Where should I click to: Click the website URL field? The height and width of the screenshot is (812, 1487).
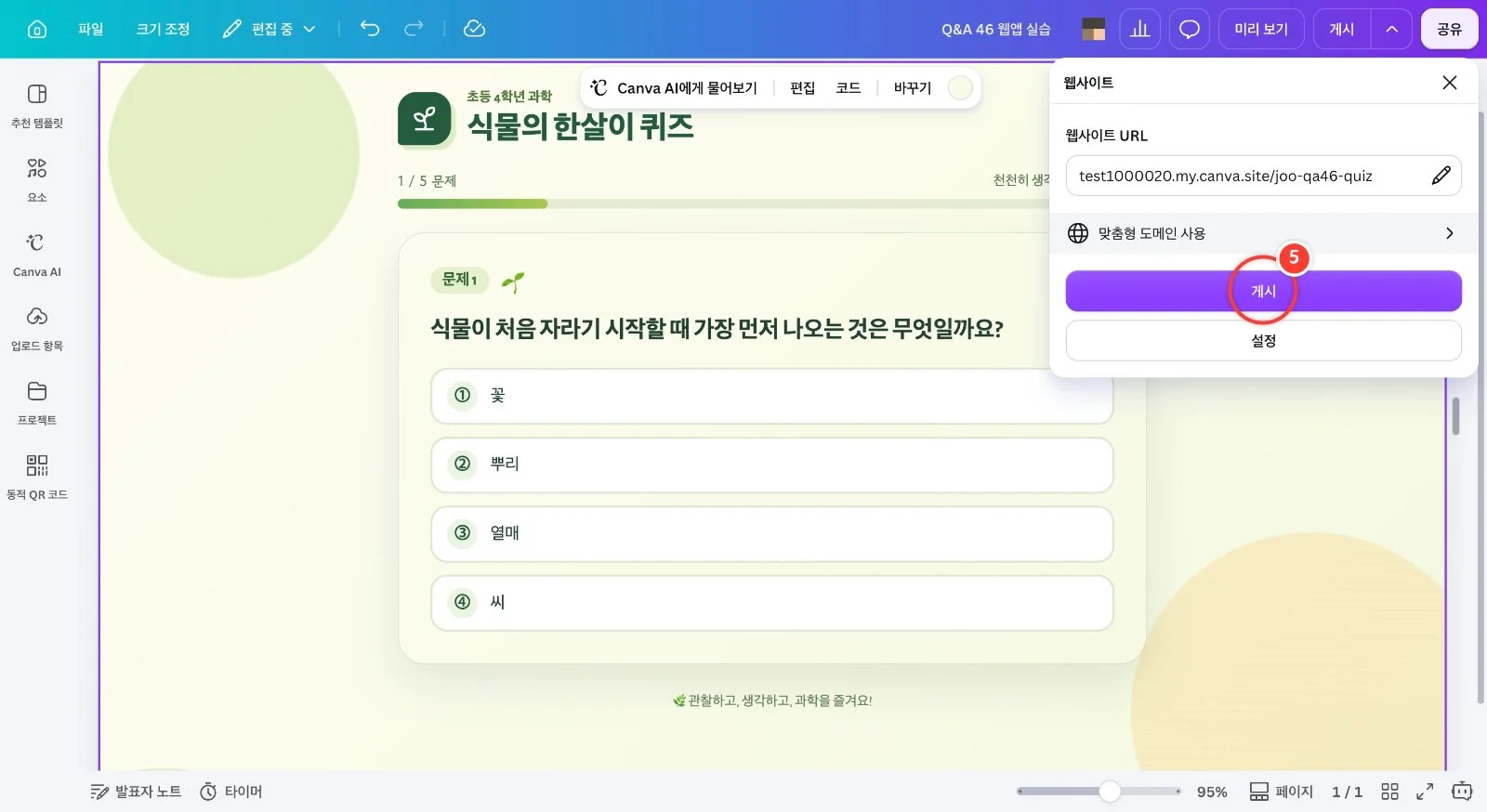tap(1263, 176)
